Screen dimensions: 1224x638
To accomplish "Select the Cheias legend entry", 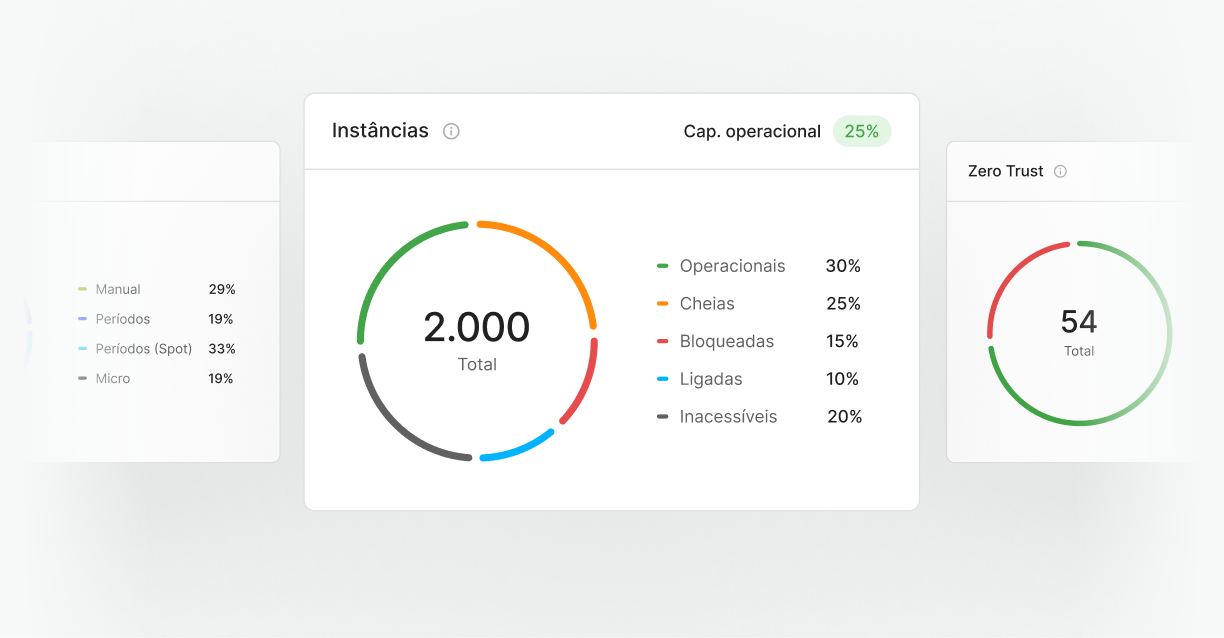I will (707, 304).
